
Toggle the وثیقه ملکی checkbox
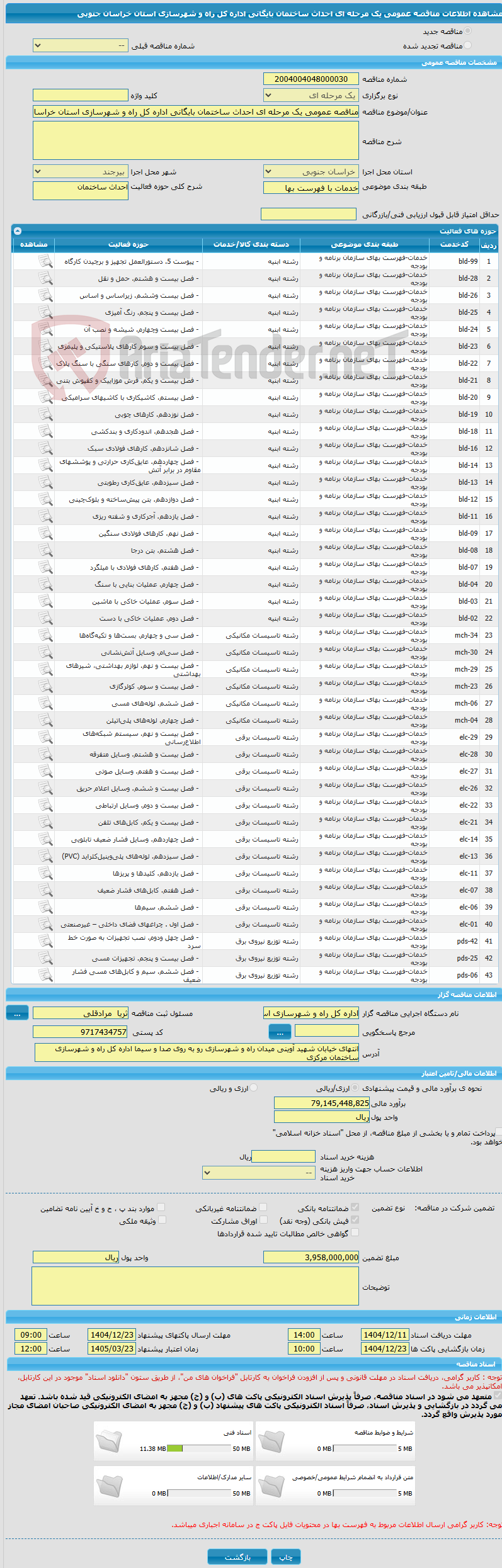tap(161, 1220)
